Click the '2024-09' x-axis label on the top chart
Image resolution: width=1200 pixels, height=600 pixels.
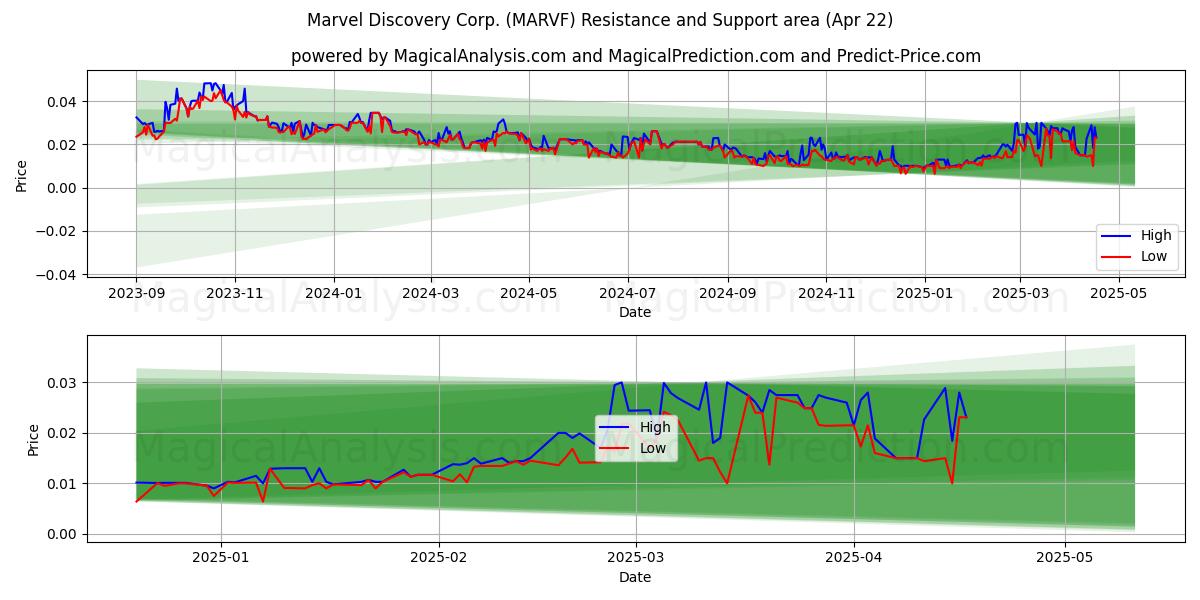[727, 294]
